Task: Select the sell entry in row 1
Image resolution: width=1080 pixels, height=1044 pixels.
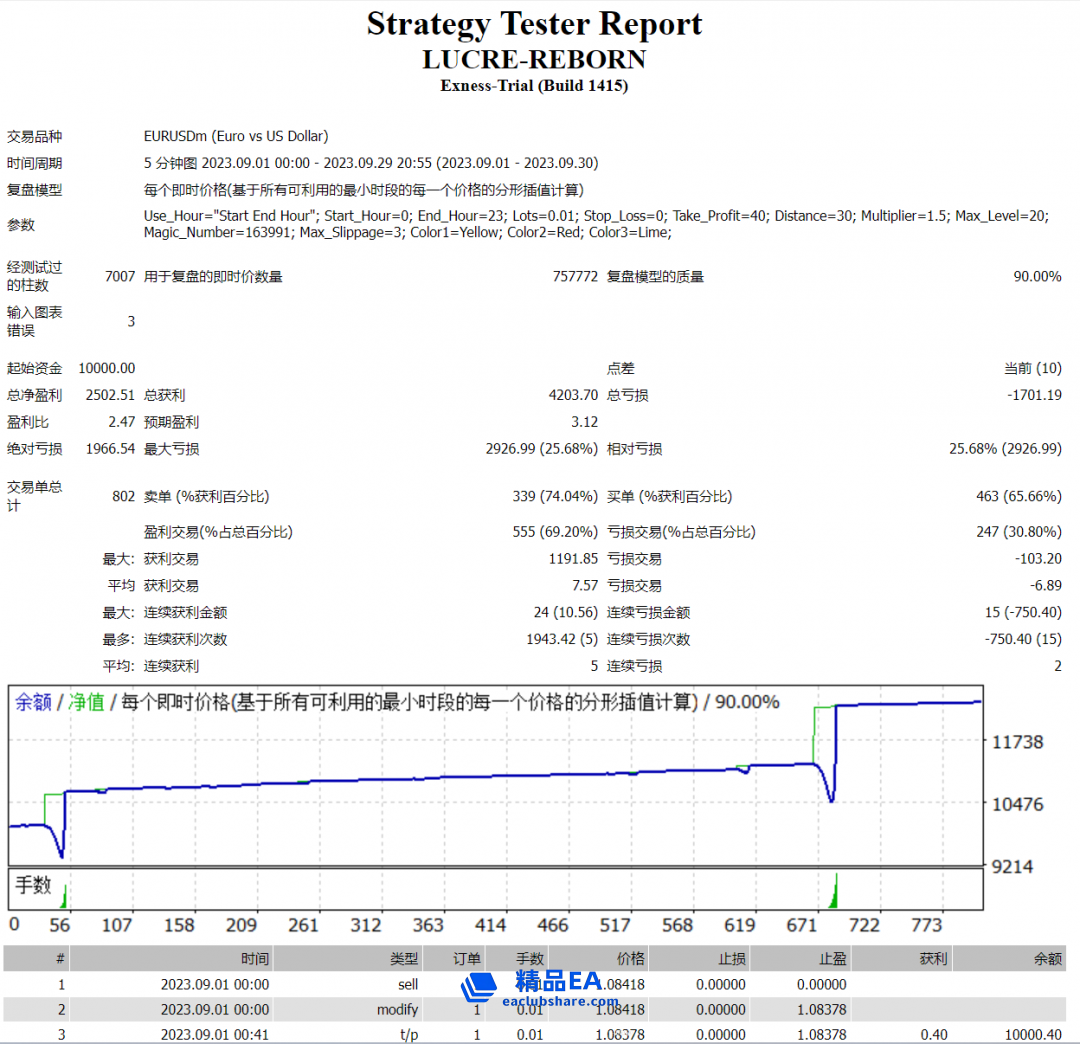Action: pyautogui.click(x=407, y=985)
